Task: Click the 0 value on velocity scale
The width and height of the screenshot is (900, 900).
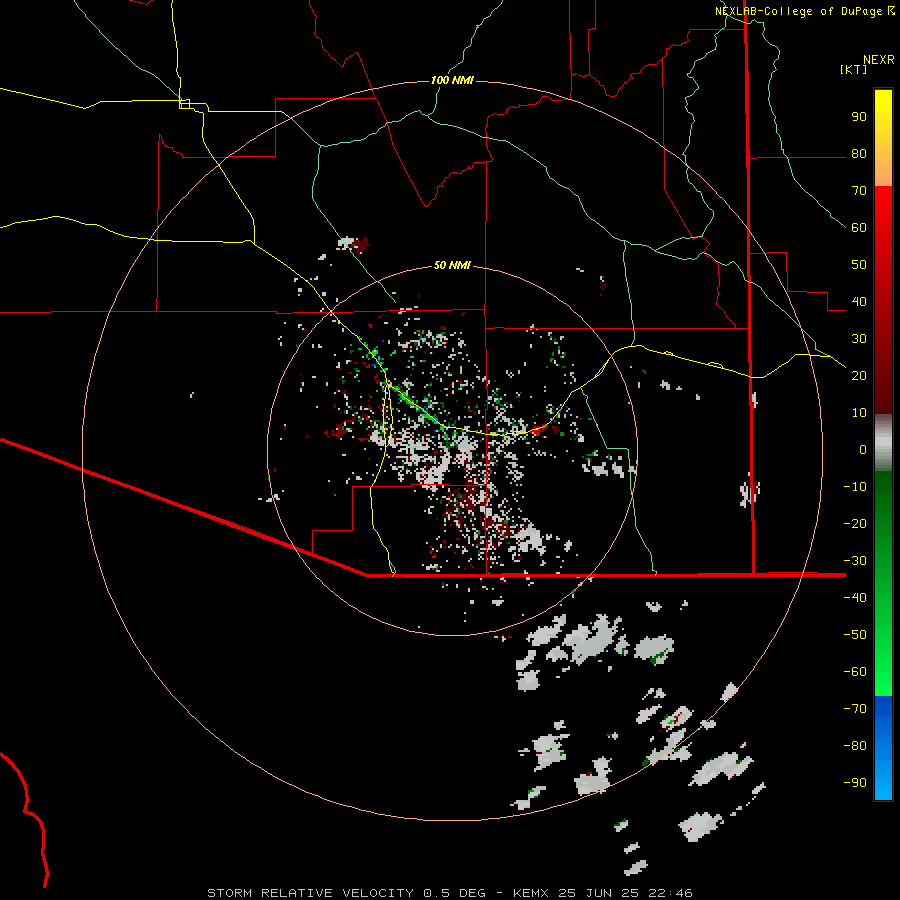Action: [x=863, y=450]
